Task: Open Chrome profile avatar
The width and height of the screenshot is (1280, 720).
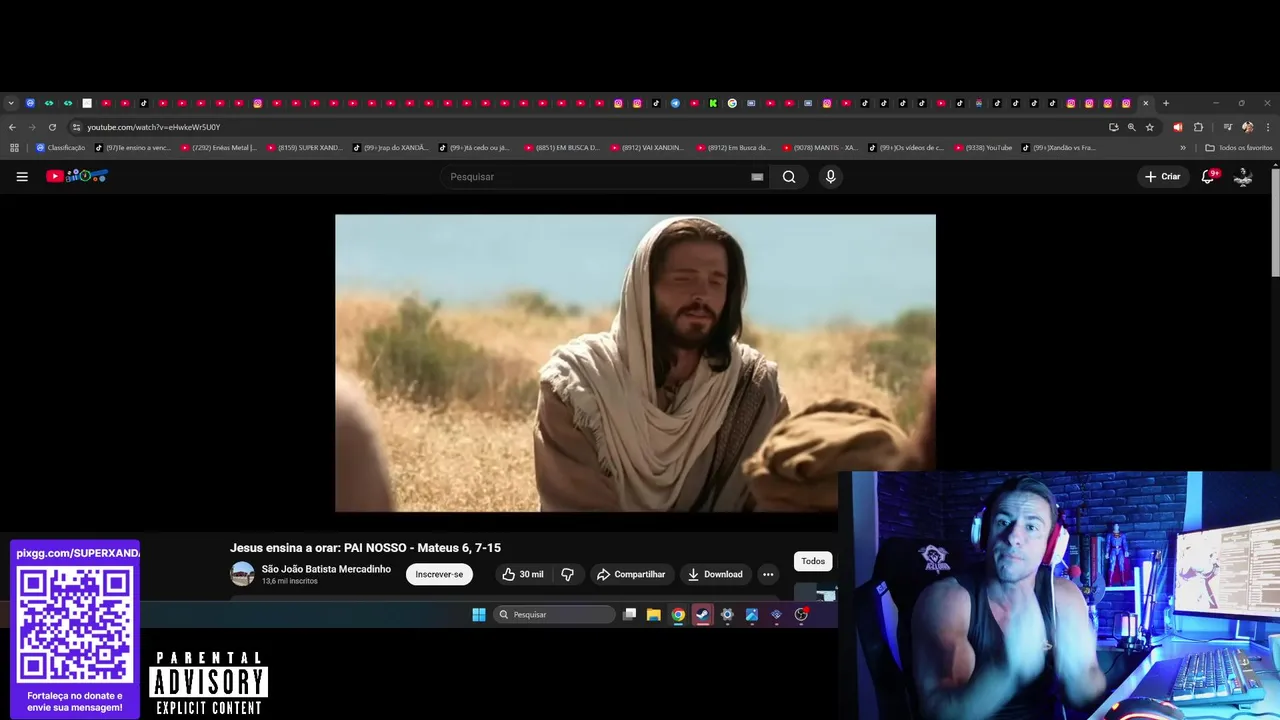Action: [x=1247, y=127]
